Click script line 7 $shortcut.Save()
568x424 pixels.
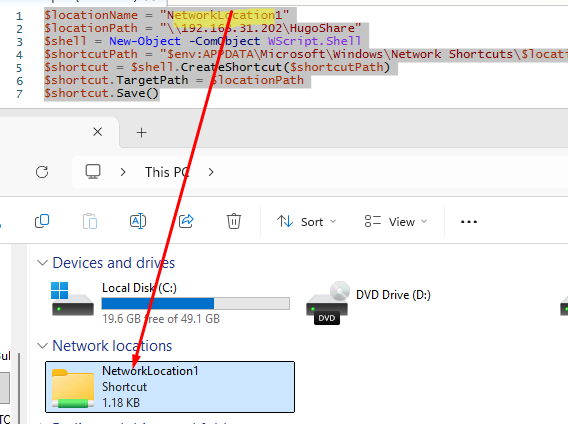pos(101,93)
